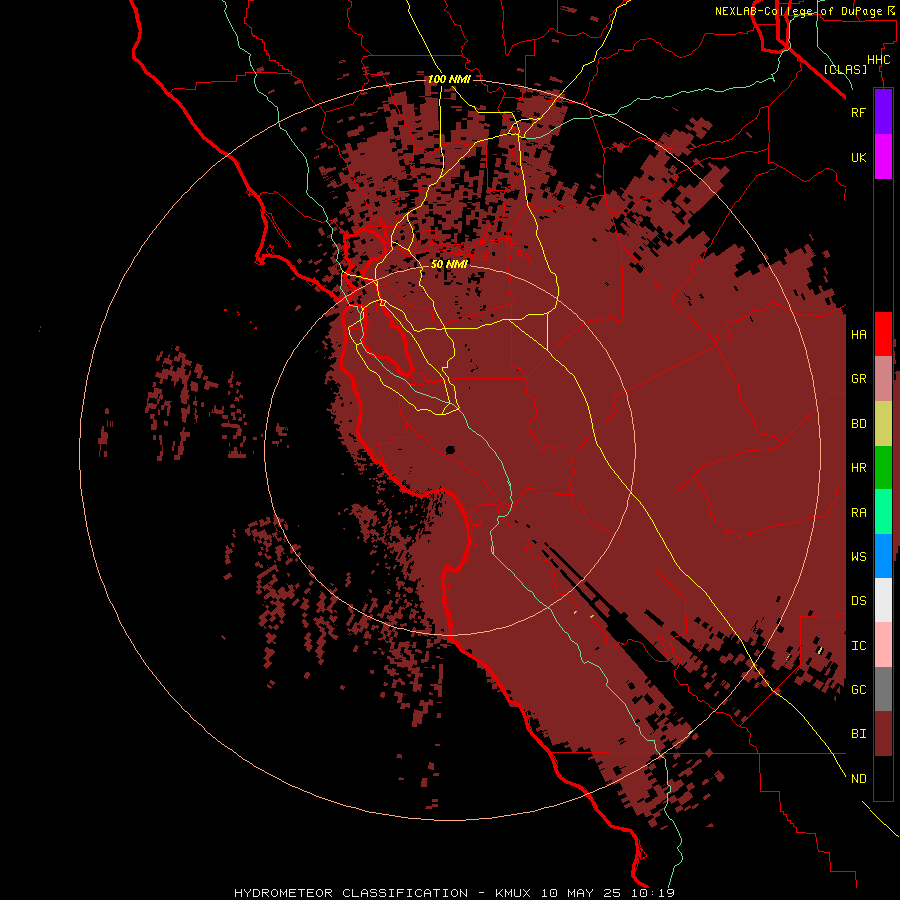Click the HA legend label
The image size is (900, 900).
[x=859, y=335]
